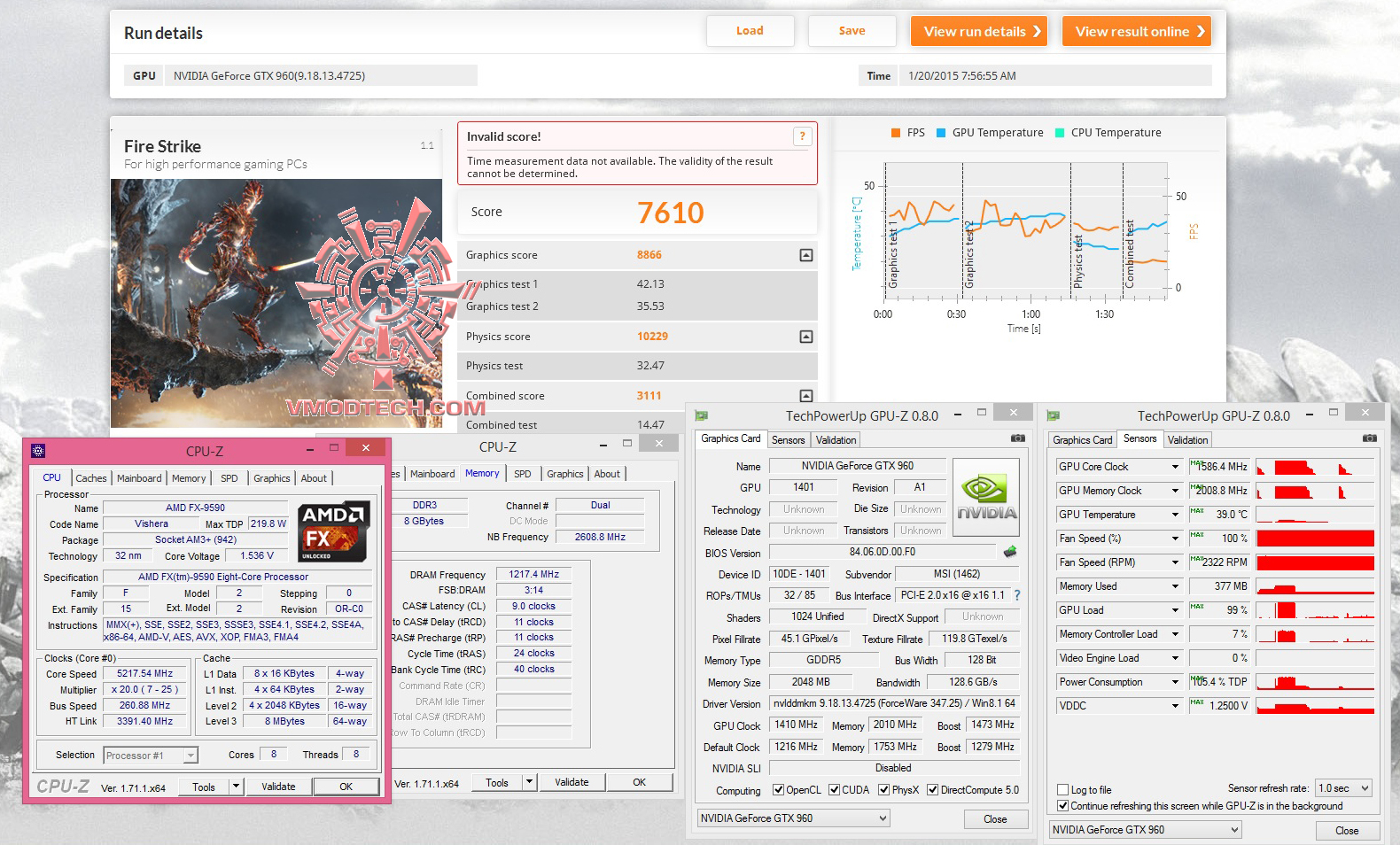1400x845 pixels.
Task: Click the View result online button
Action: 1137,31
